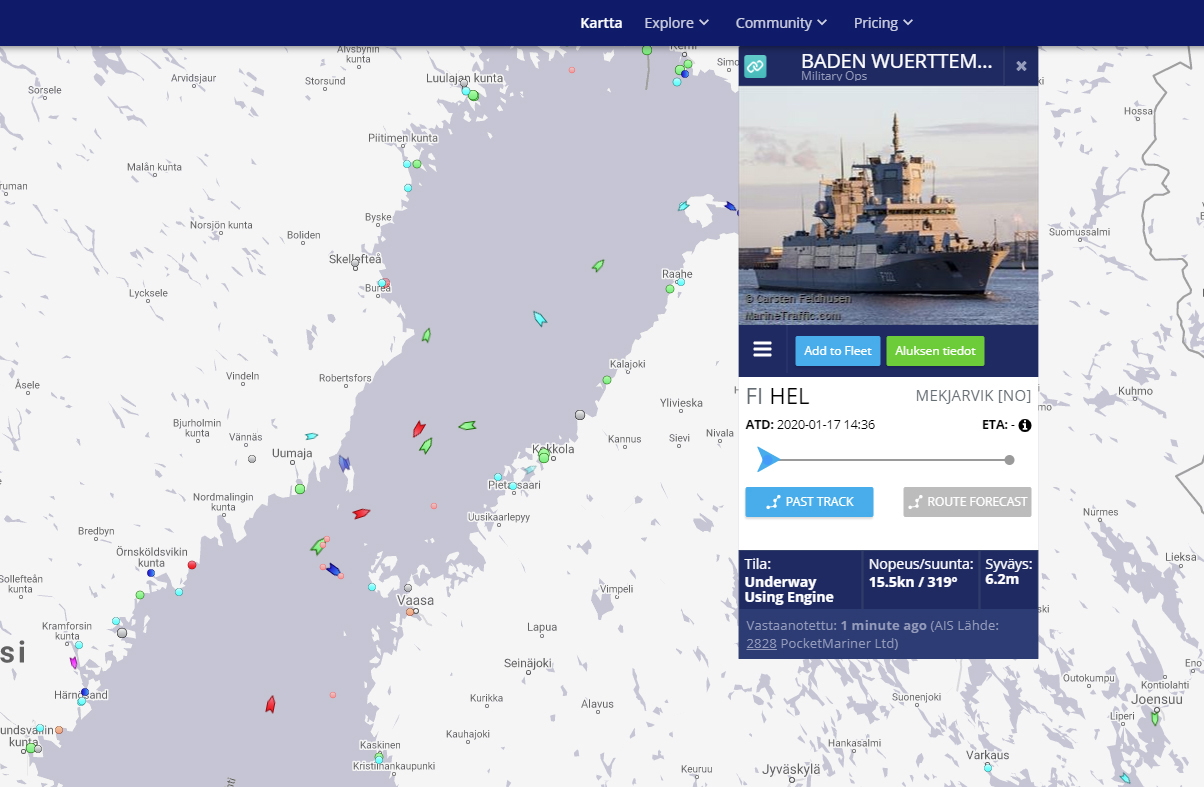Click the grey destination endpoint on voyage line
Image resolution: width=1204 pixels, height=787 pixels.
1009,460
